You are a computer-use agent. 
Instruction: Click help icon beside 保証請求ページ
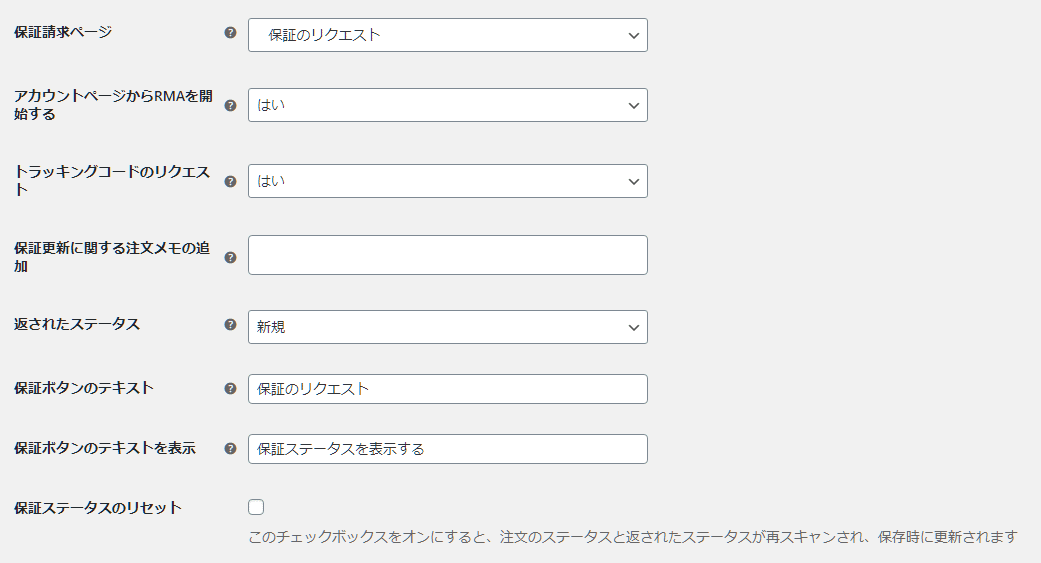click(230, 33)
